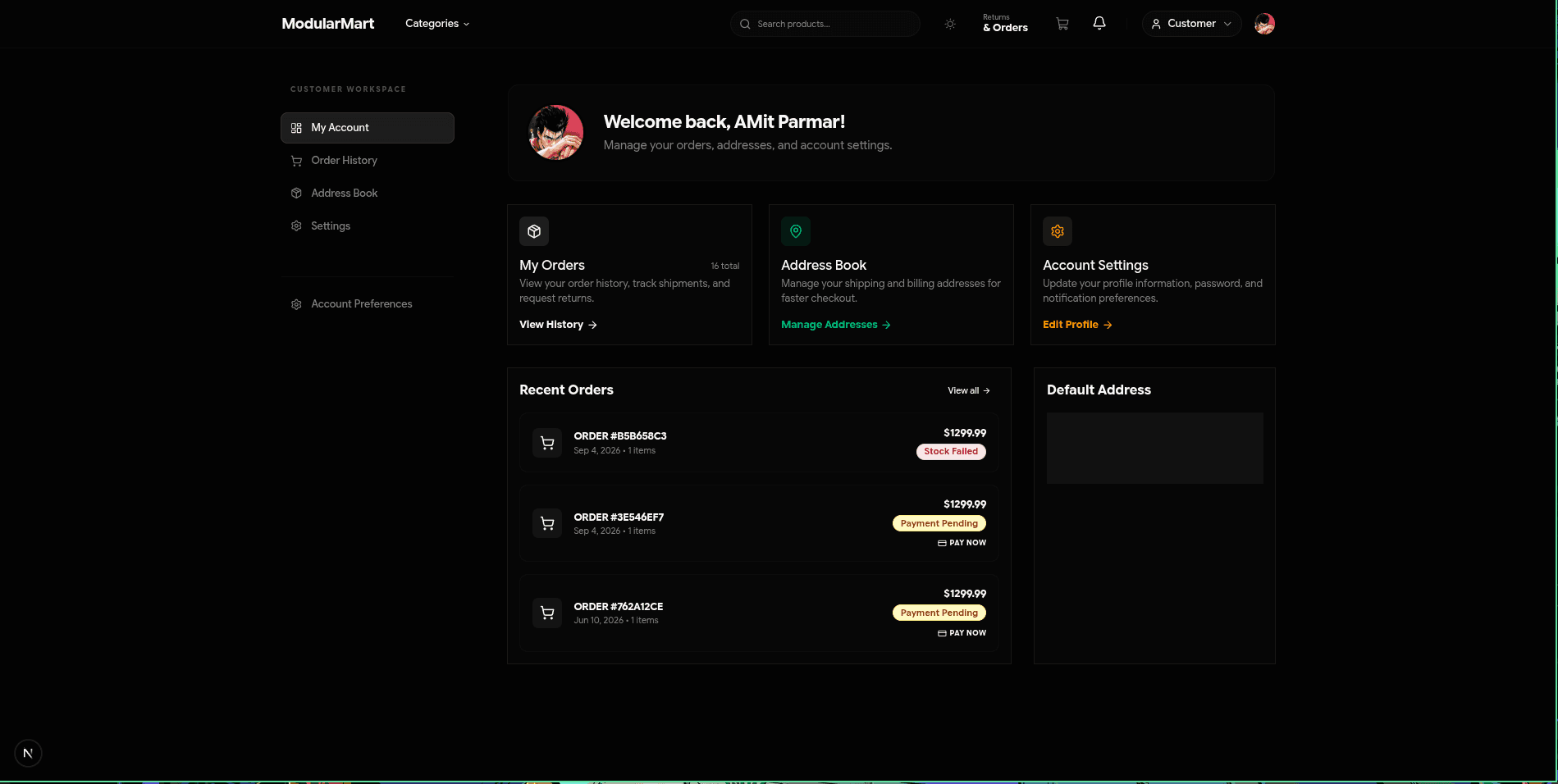Open Order History in sidebar
The height and width of the screenshot is (784, 1558).
368,161
